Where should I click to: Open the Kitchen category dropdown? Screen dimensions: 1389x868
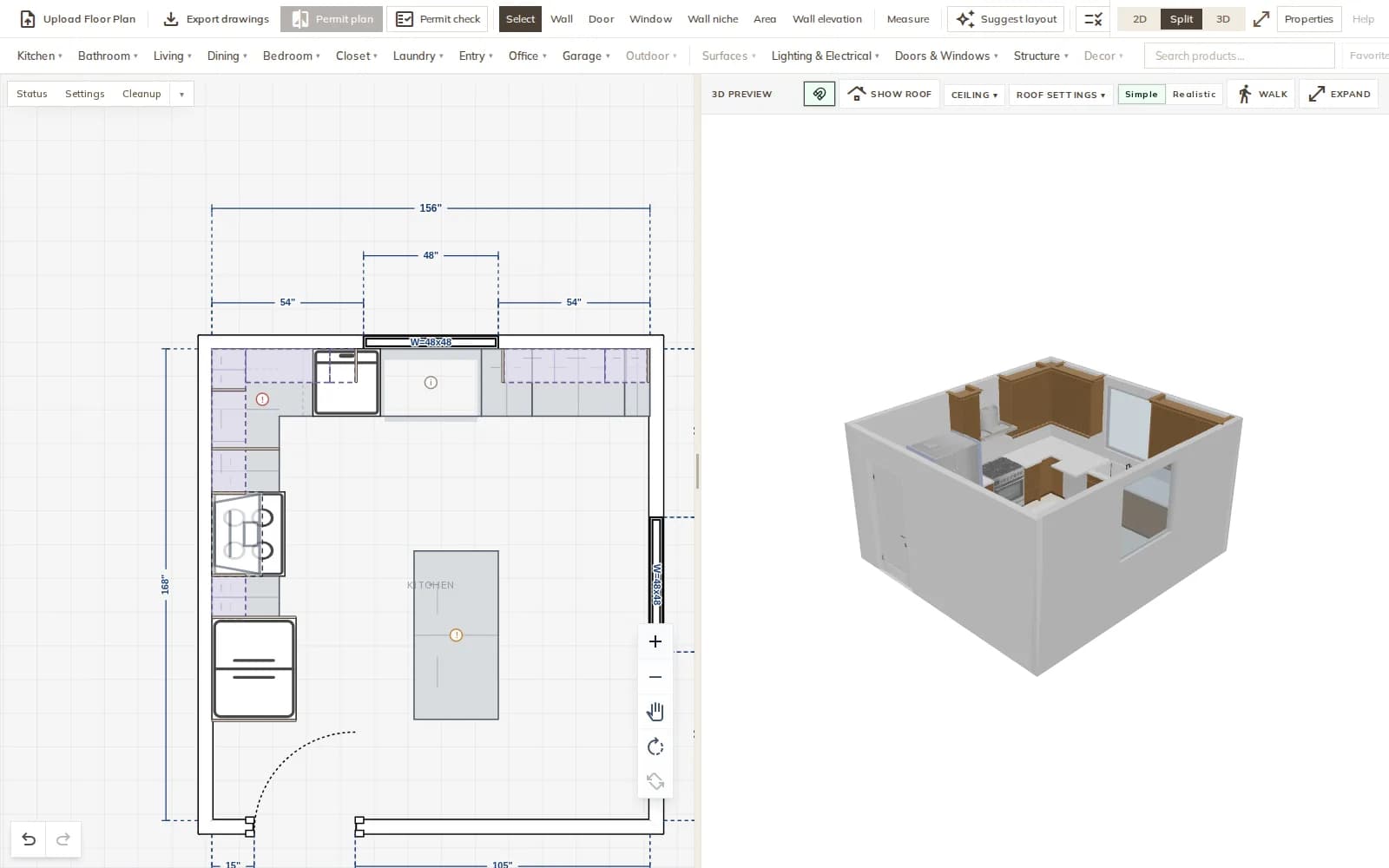pyautogui.click(x=40, y=56)
